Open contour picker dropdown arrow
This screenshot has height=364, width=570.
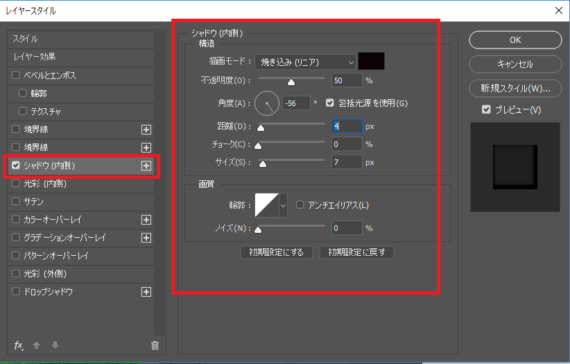point(283,205)
